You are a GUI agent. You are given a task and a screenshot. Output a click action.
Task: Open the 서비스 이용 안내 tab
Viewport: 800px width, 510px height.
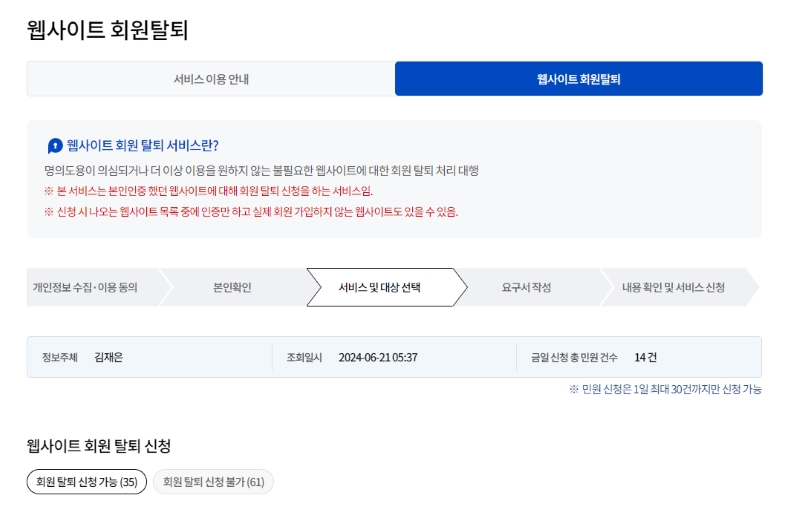click(x=211, y=79)
